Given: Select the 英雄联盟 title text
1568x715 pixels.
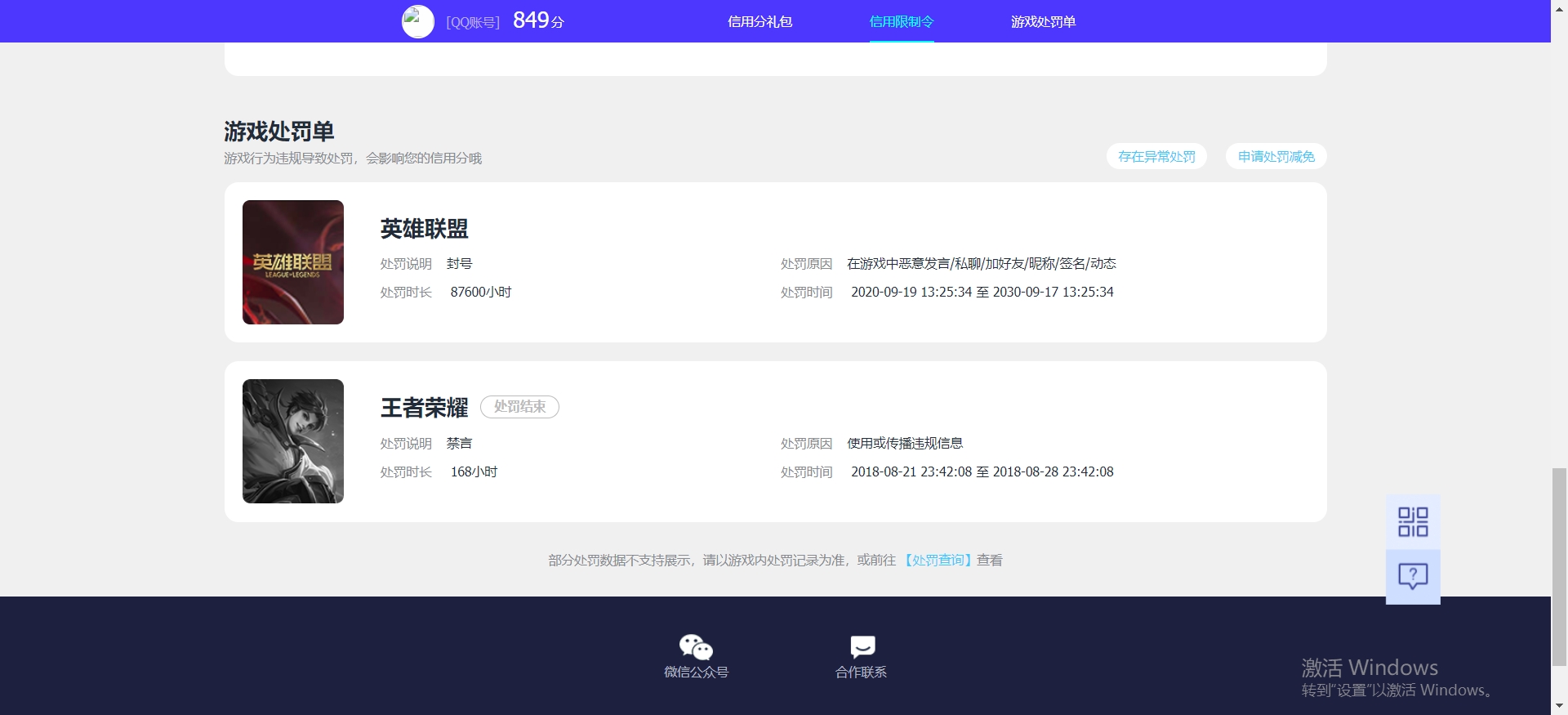Looking at the screenshot, I should click(425, 229).
